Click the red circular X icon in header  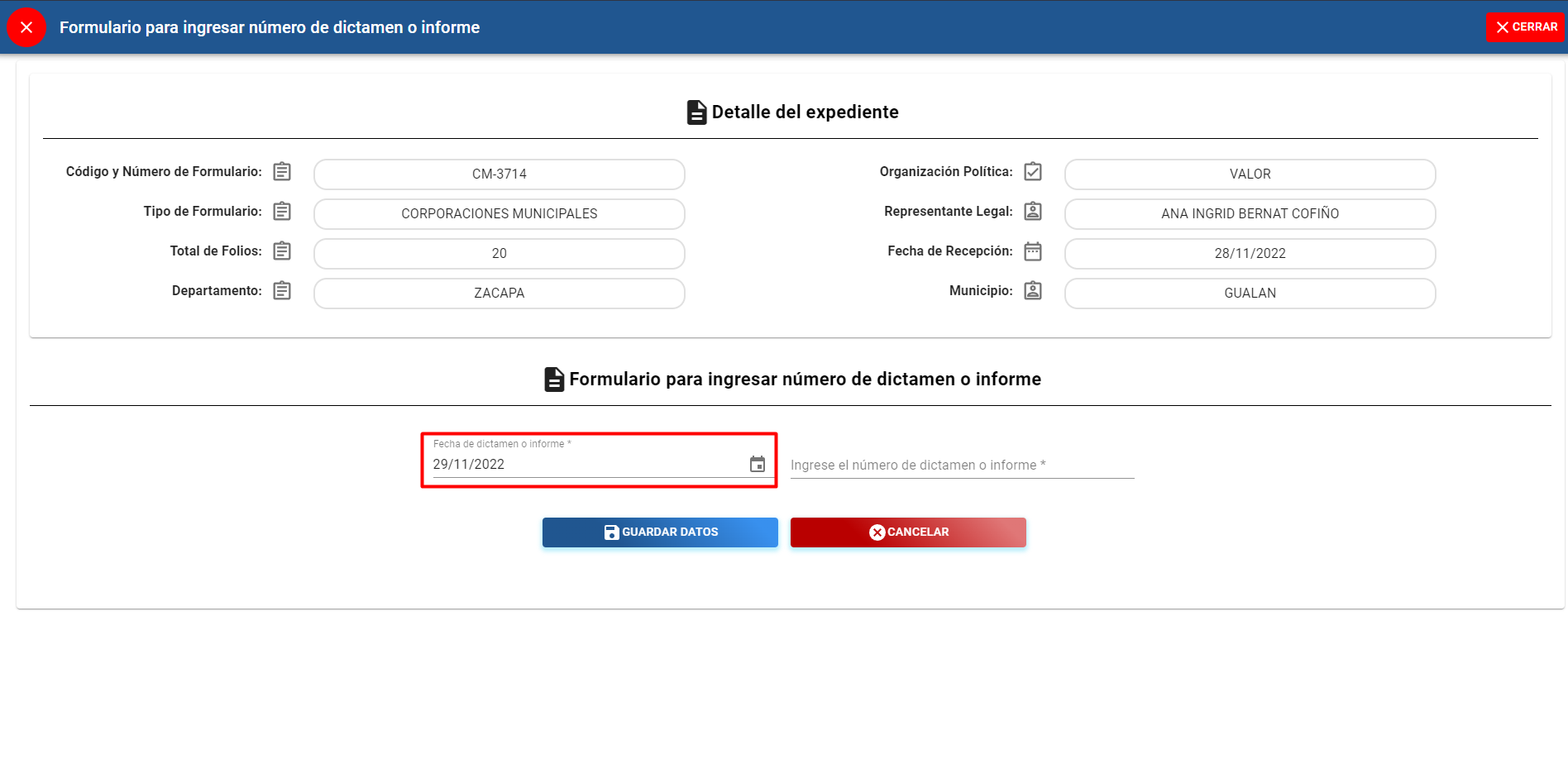pyautogui.click(x=26, y=27)
